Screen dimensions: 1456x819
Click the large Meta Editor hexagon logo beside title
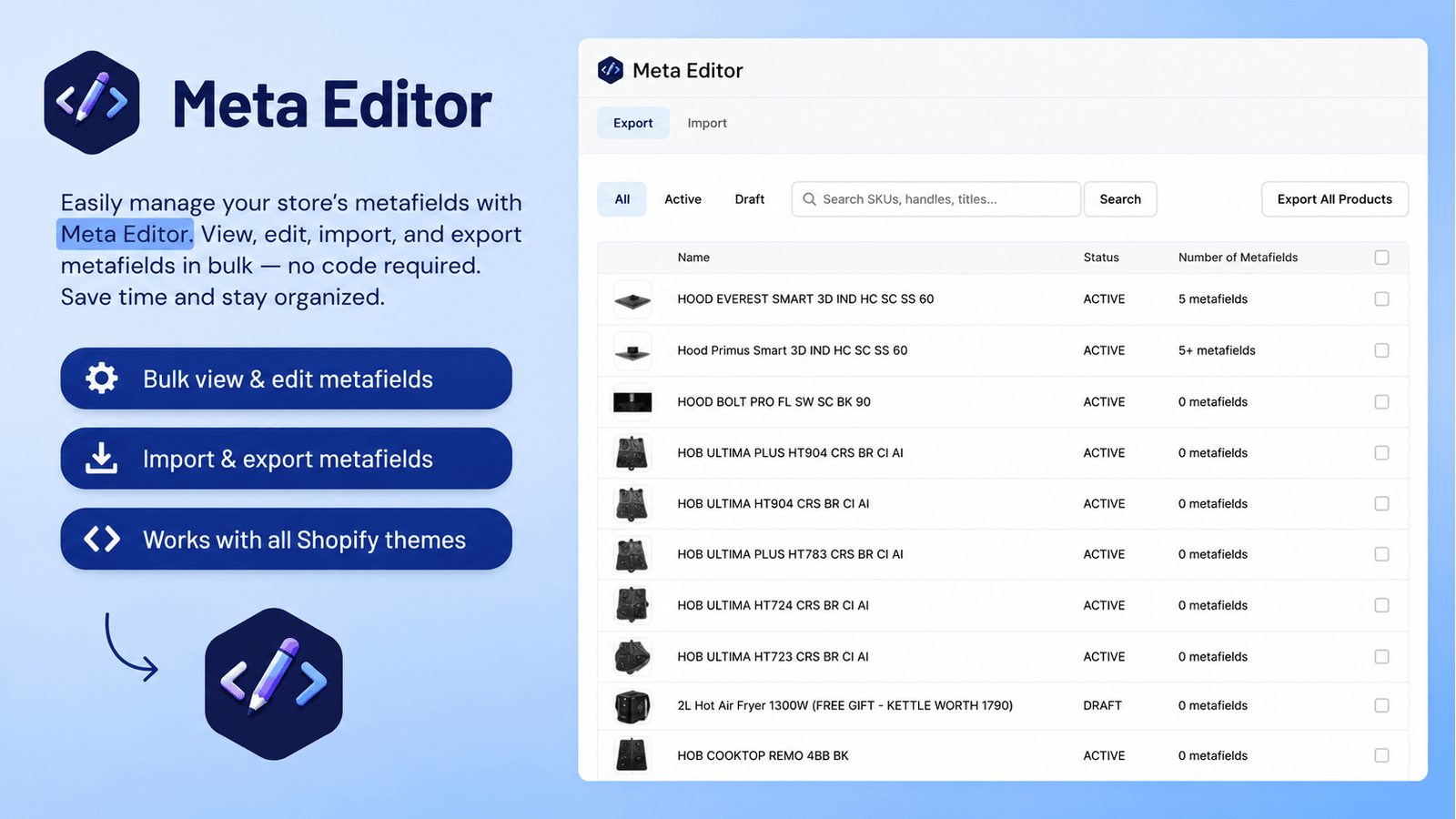(x=92, y=103)
